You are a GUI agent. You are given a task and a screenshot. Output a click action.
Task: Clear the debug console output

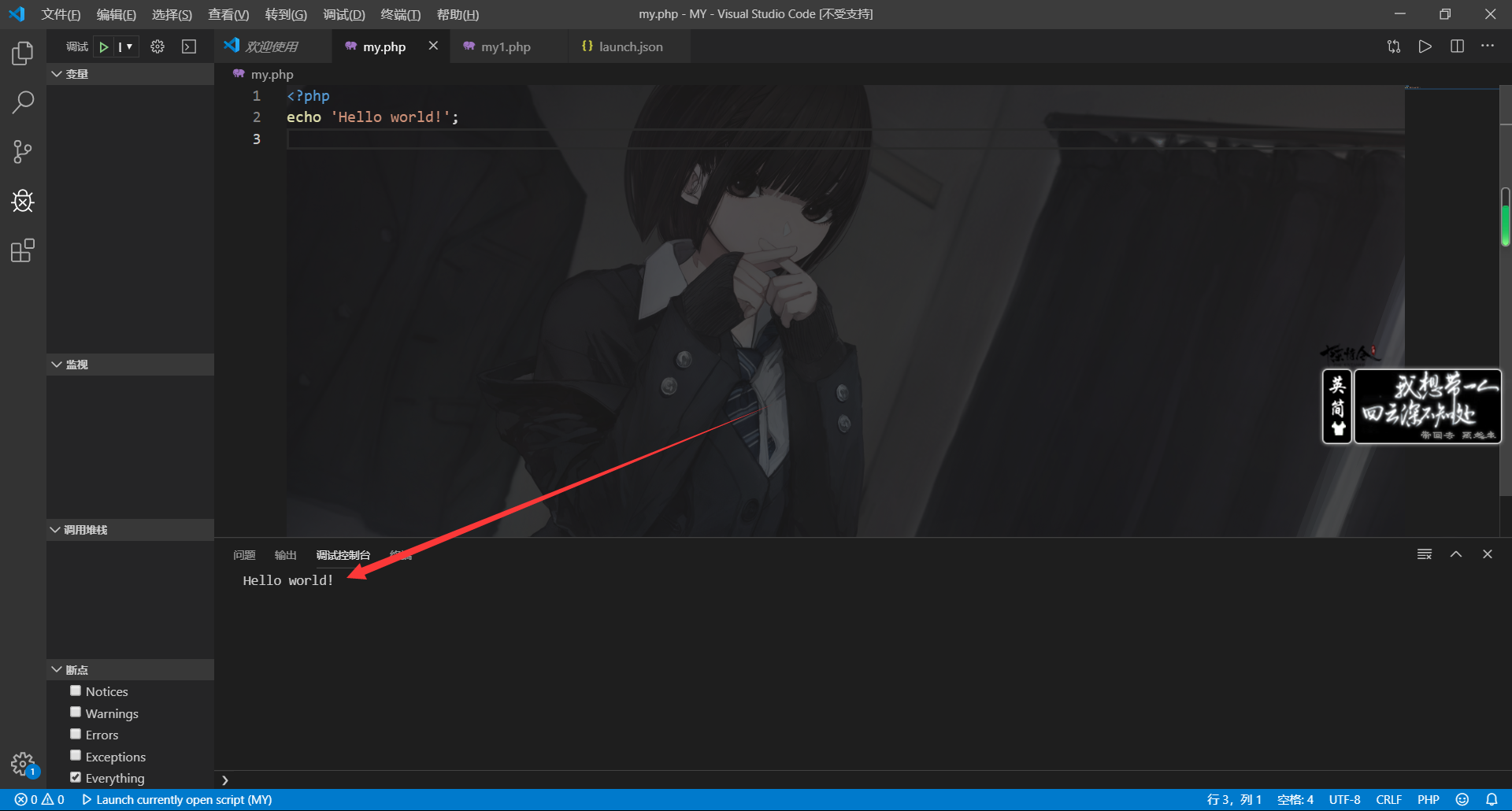click(1425, 554)
